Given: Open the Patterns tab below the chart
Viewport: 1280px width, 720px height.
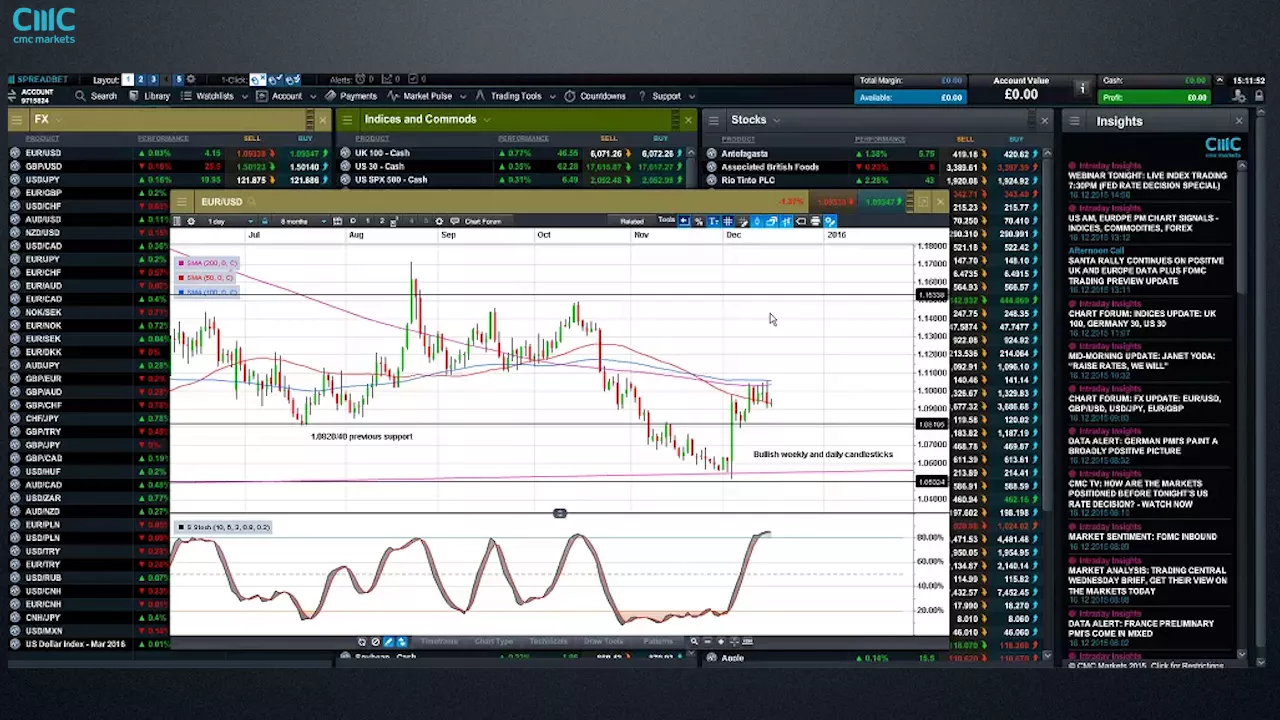Looking at the screenshot, I should tap(658, 641).
